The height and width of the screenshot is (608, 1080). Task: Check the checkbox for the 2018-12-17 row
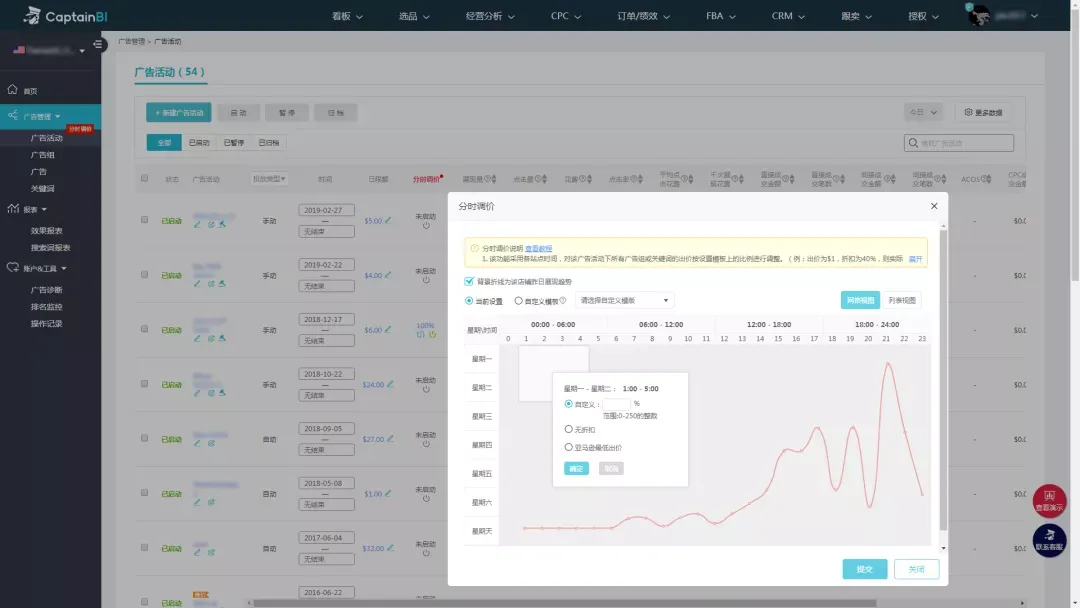pyautogui.click(x=145, y=329)
